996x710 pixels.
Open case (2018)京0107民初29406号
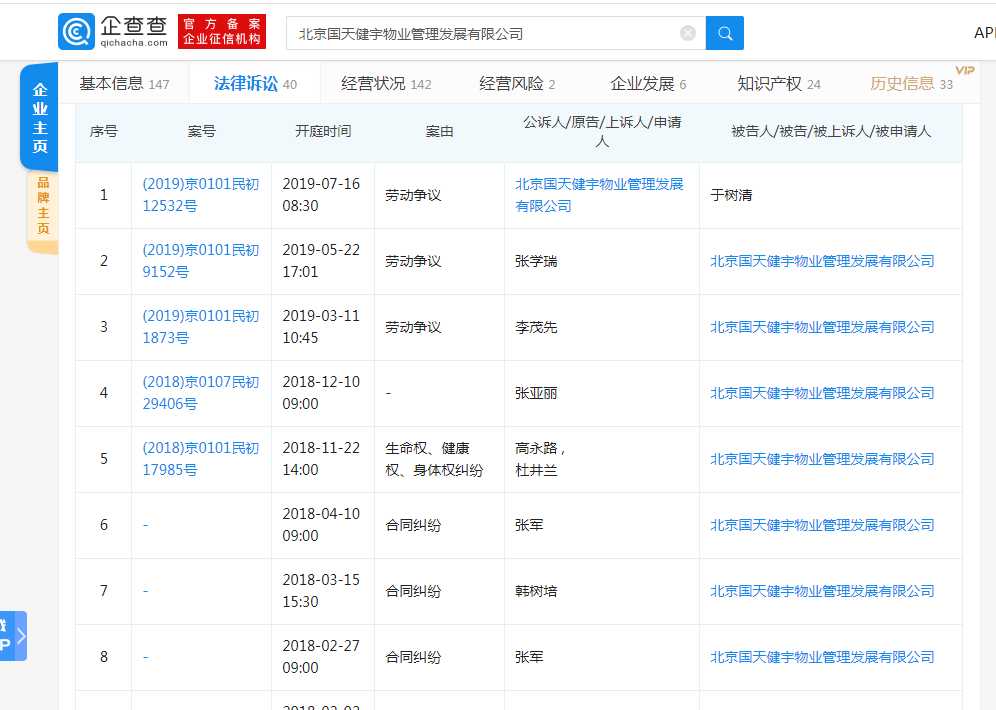coord(201,393)
